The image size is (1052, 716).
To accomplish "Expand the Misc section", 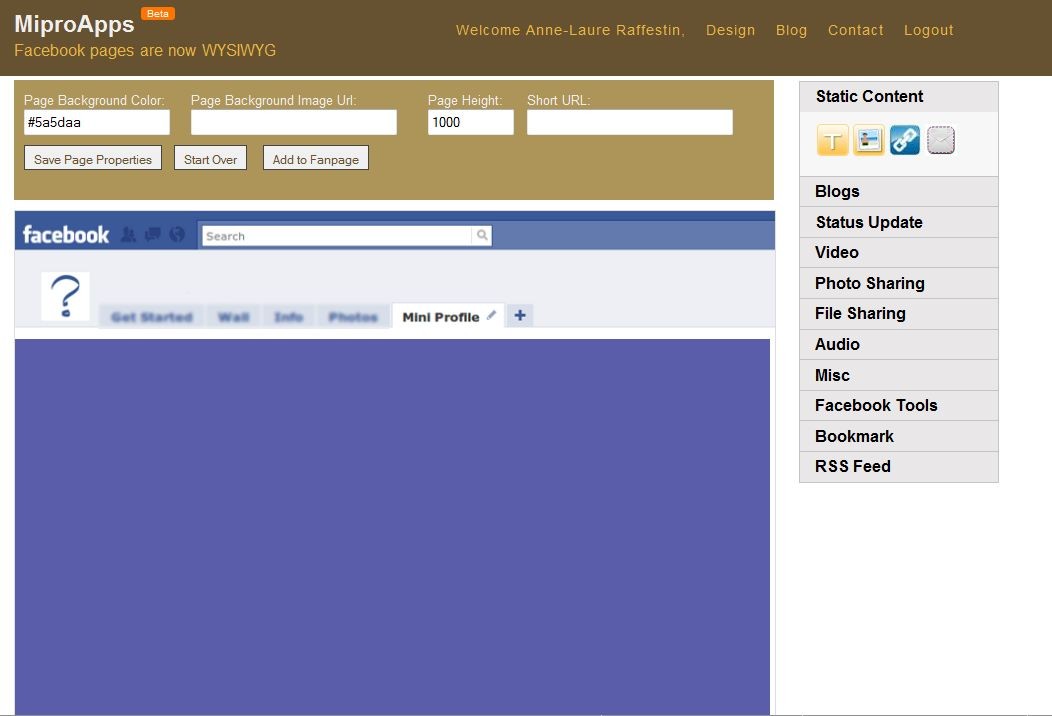I will [898, 375].
